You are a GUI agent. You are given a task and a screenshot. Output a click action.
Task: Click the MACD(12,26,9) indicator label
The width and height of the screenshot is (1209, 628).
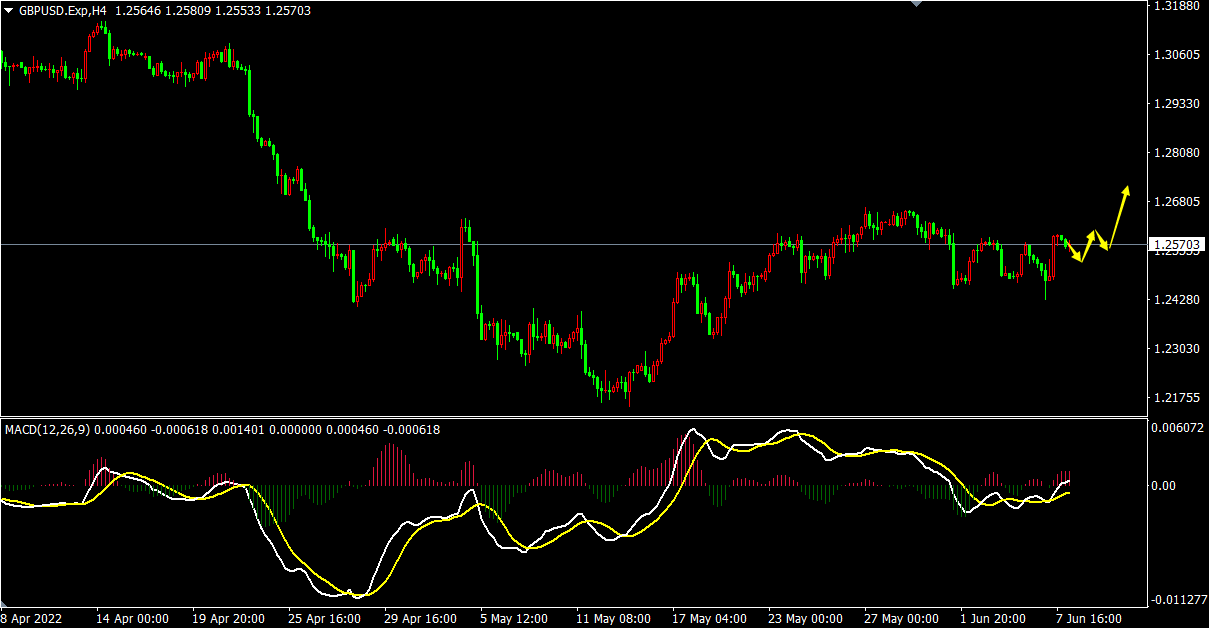(47, 429)
